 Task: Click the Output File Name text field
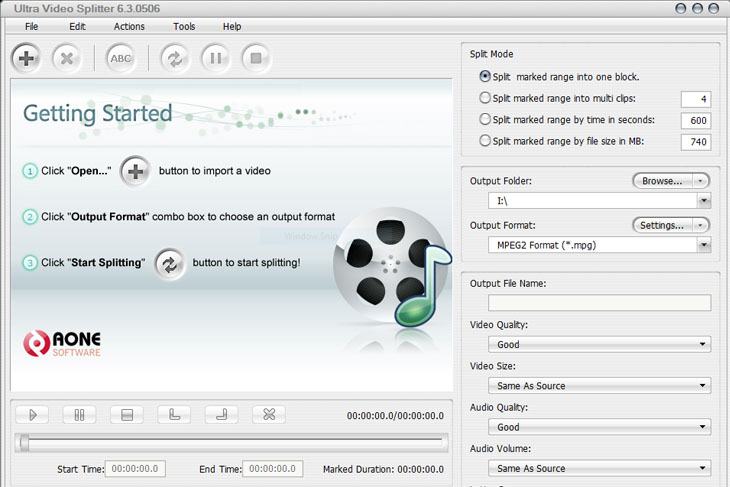pos(600,303)
